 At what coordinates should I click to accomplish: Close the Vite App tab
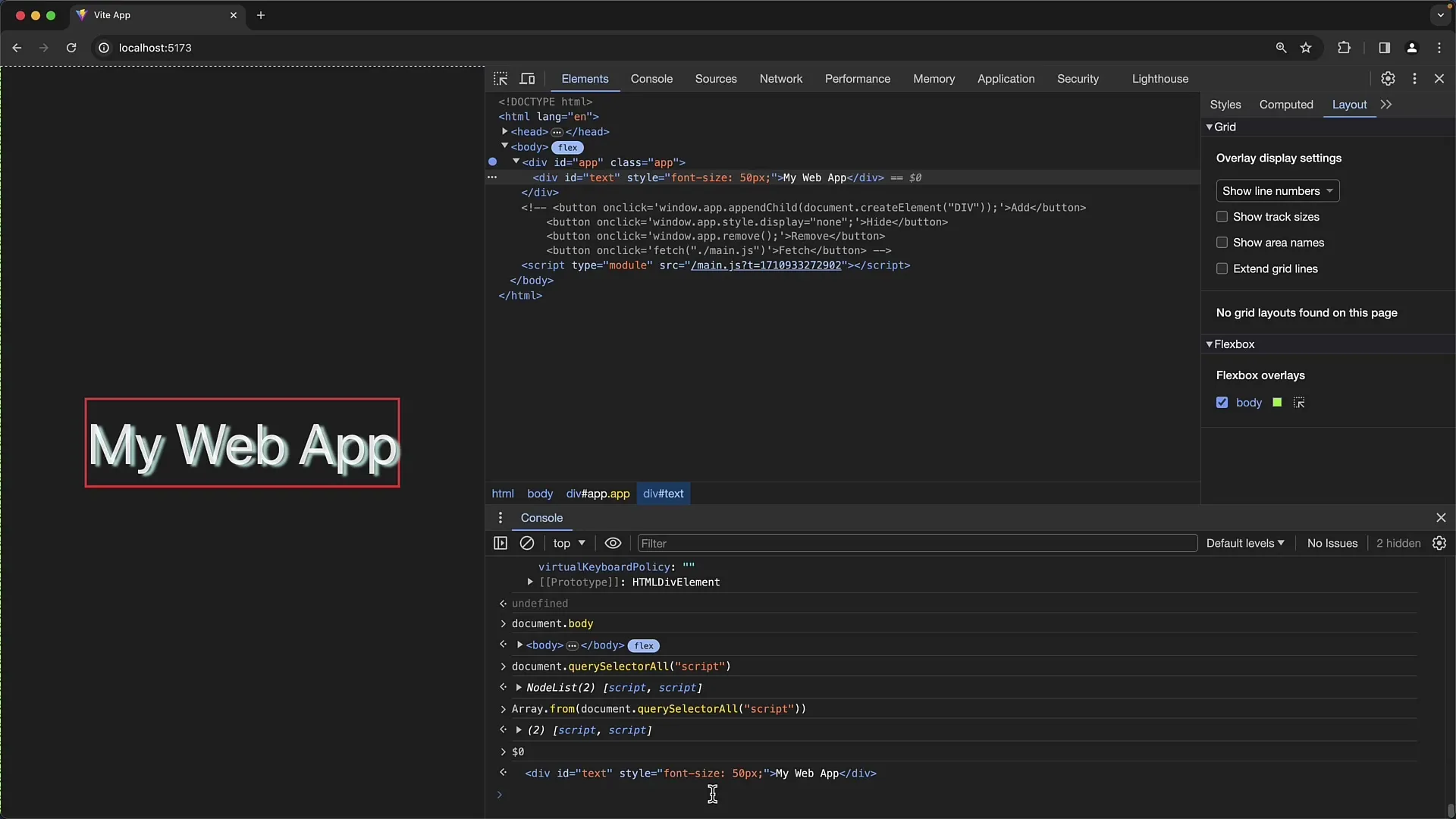pos(234,15)
